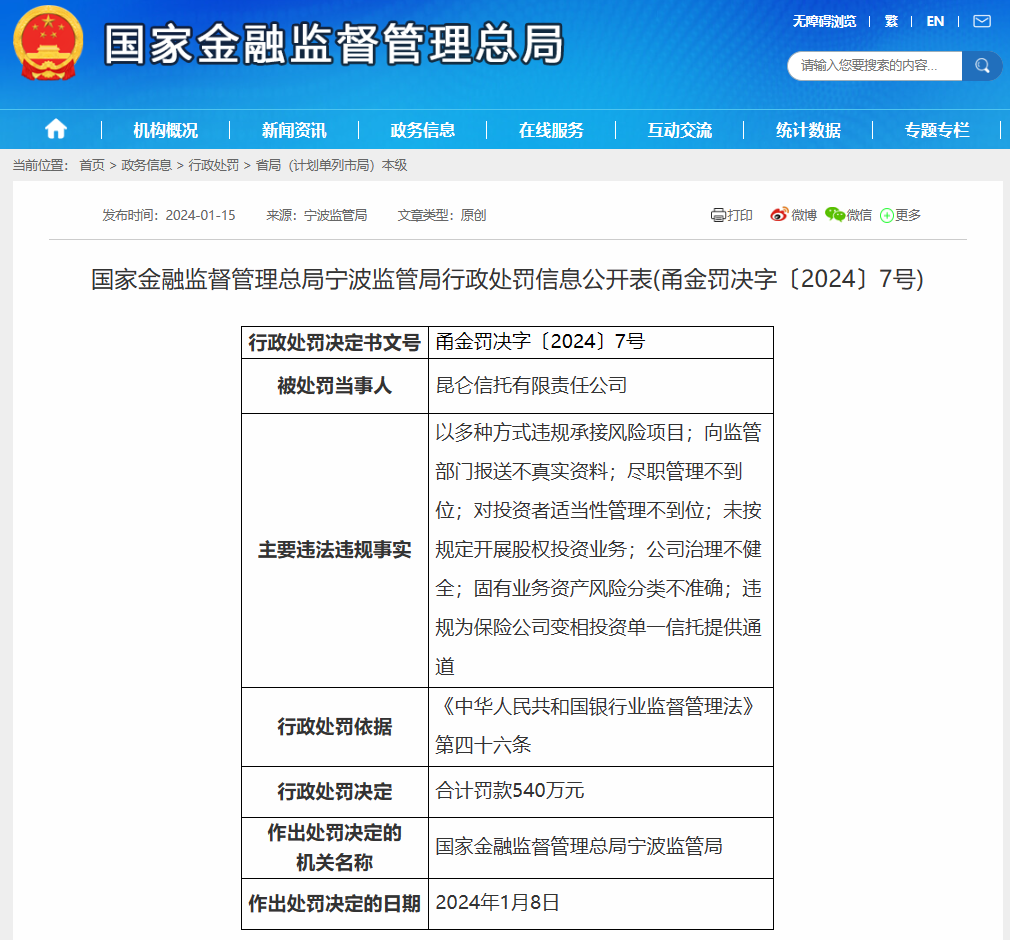Open the 新闻资讯 menu
Screen dimensions: 1010x940
click(294, 130)
